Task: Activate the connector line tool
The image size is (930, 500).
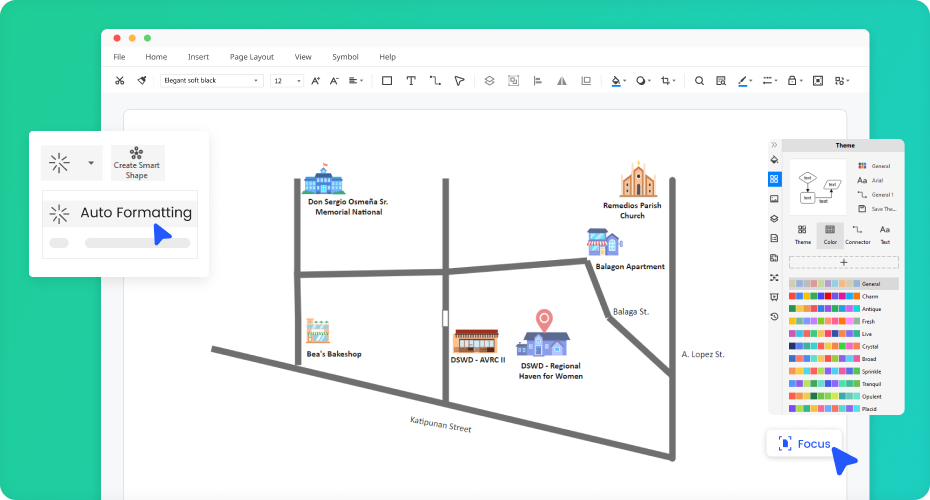Action: (x=435, y=81)
